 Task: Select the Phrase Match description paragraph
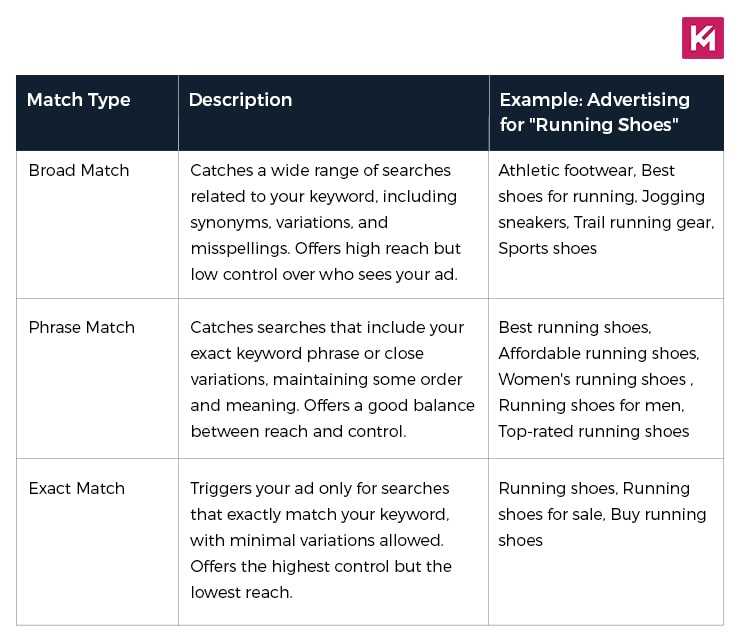[332, 380]
